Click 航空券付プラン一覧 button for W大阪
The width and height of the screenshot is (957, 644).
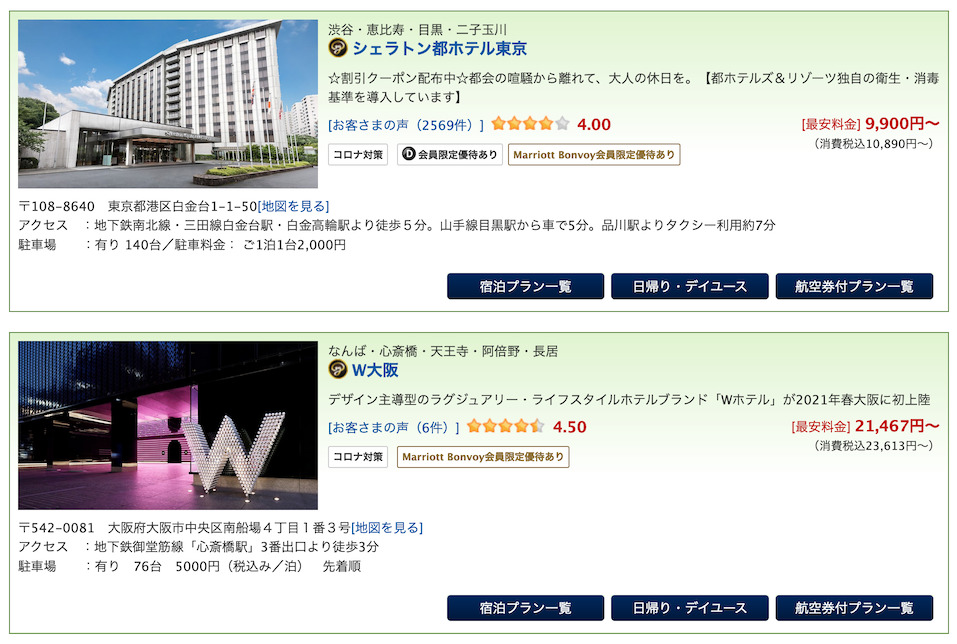click(x=854, y=608)
